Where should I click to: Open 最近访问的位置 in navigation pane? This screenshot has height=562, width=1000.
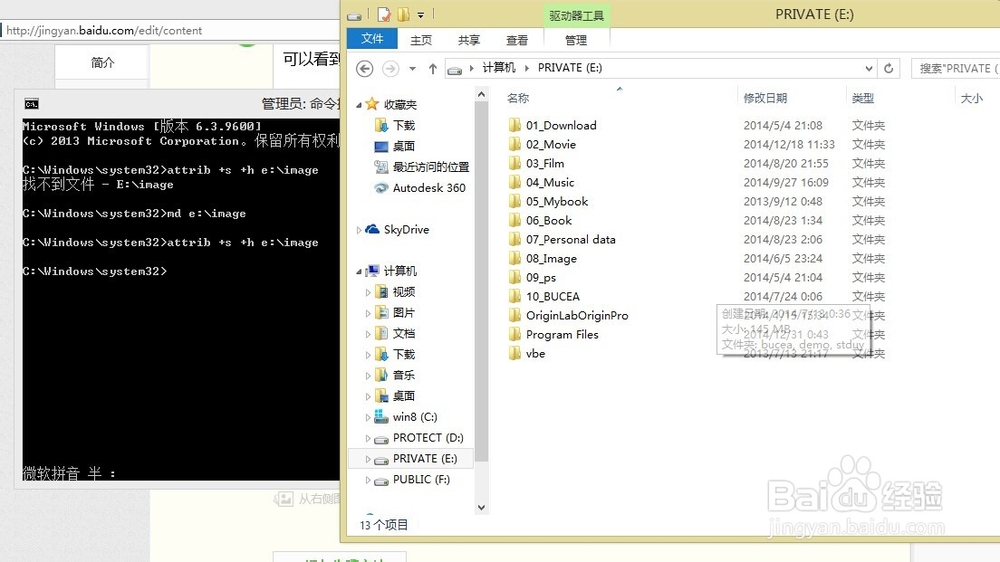point(430,167)
